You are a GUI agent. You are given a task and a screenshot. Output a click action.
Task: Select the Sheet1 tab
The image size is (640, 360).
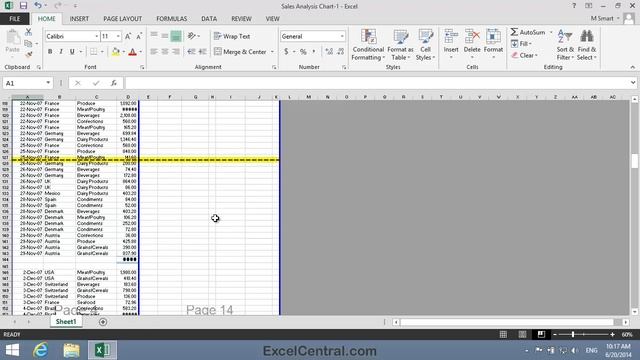click(66, 322)
